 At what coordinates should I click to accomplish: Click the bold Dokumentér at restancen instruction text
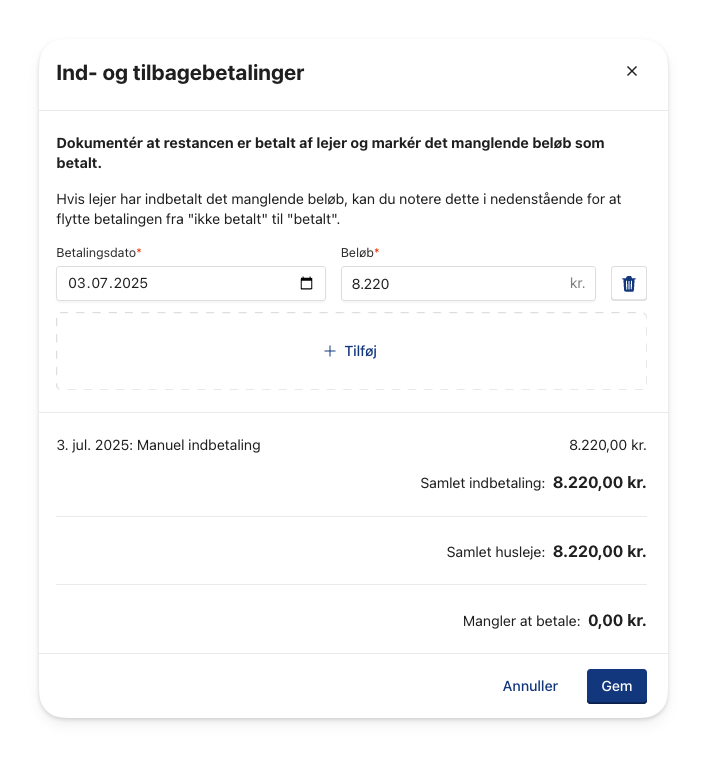330,153
